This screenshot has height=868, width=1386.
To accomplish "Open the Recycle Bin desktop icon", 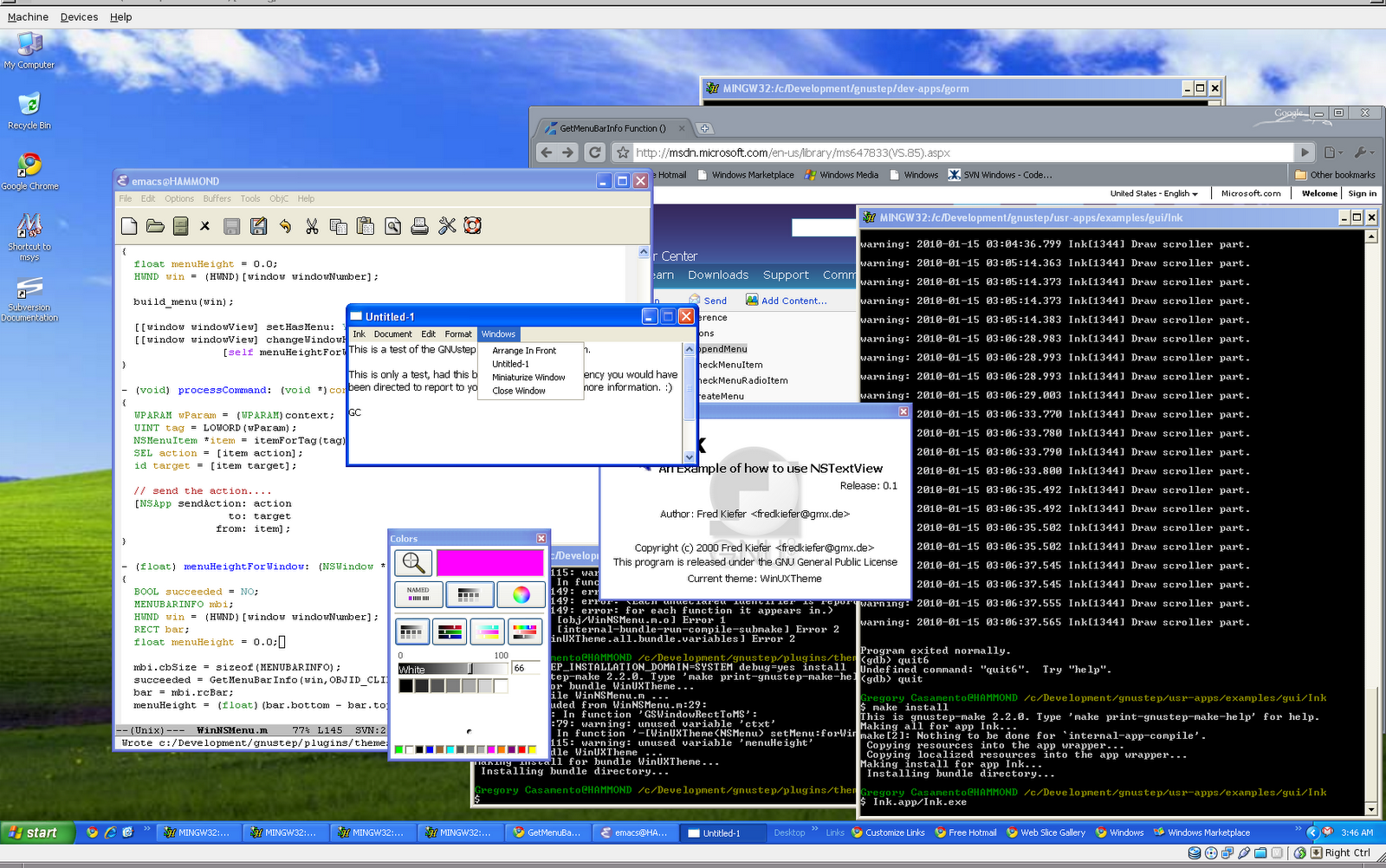I will [29, 112].
